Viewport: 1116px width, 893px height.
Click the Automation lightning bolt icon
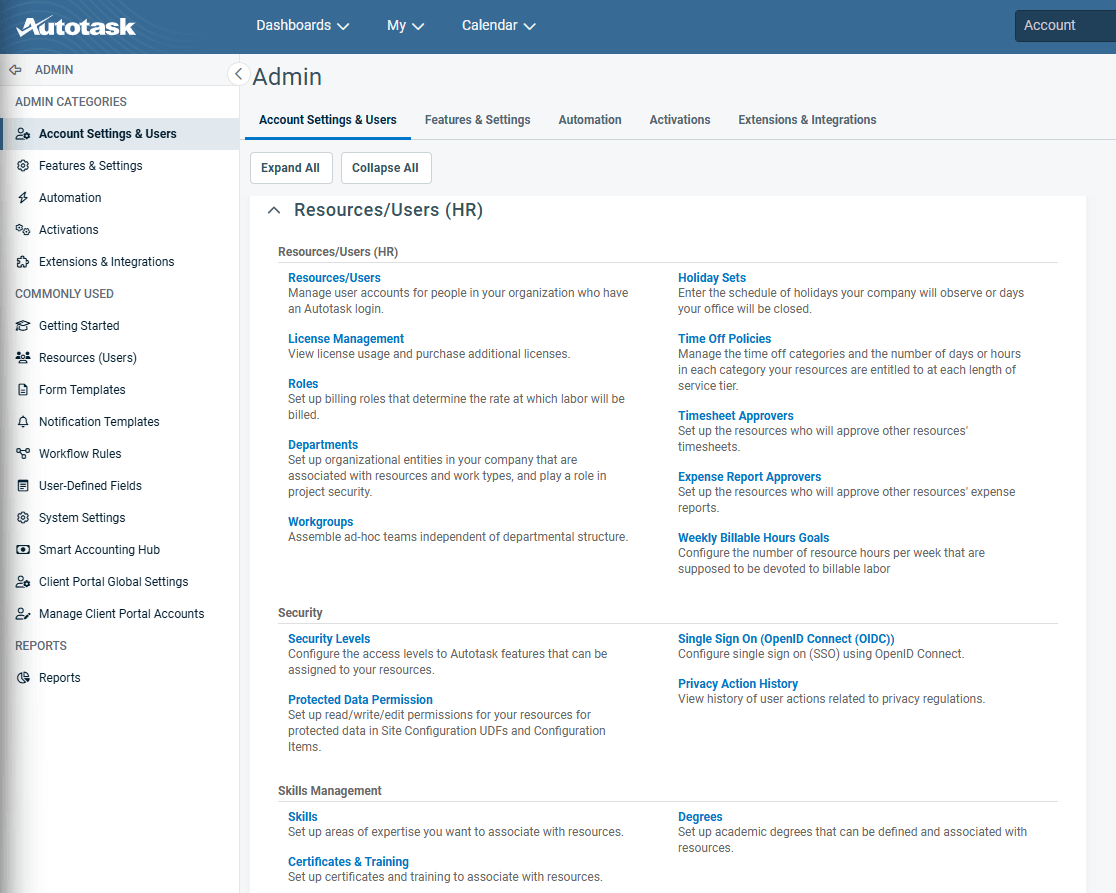pyautogui.click(x=23, y=198)
